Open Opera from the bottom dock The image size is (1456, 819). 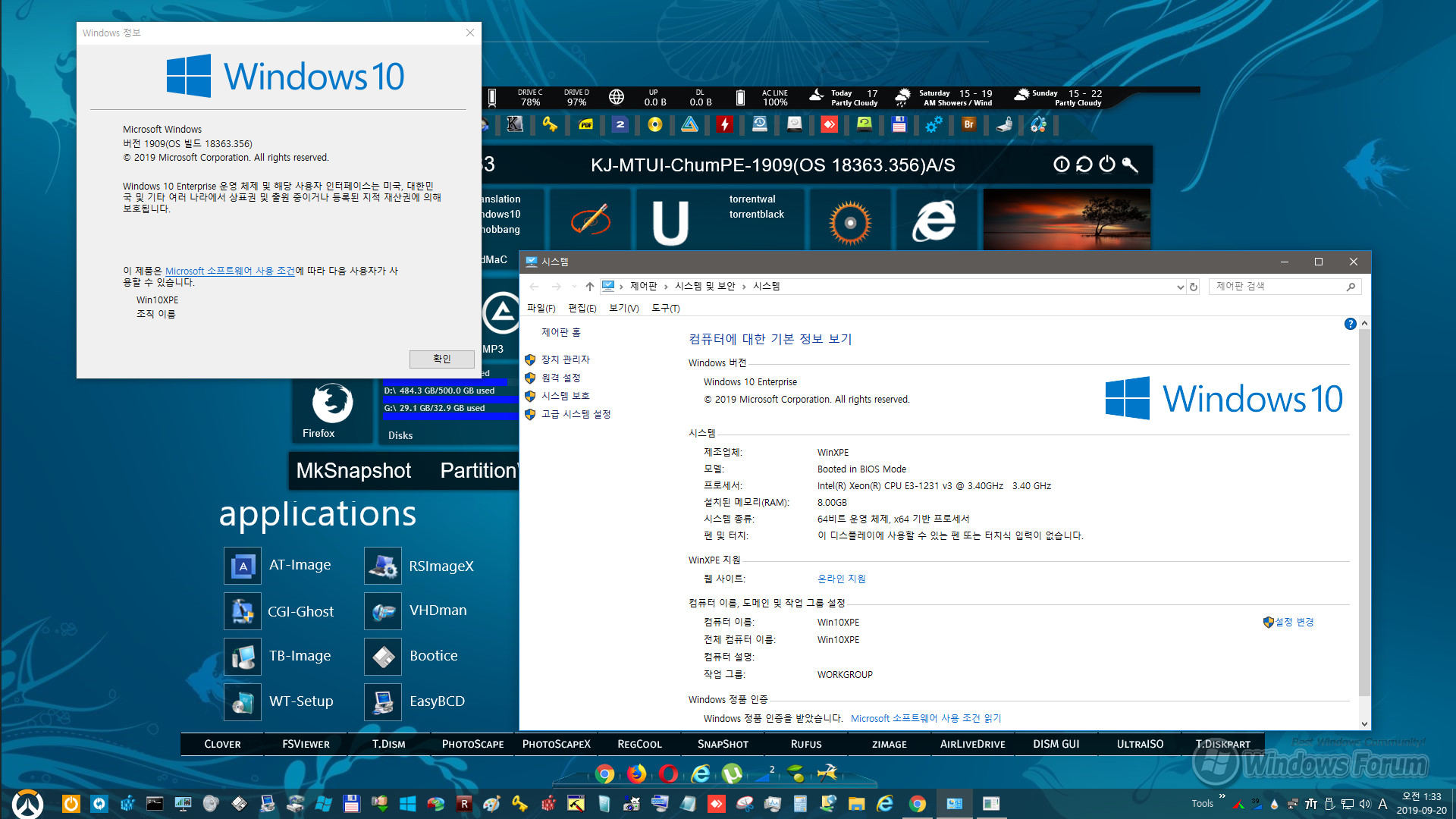tap(668, 773)
